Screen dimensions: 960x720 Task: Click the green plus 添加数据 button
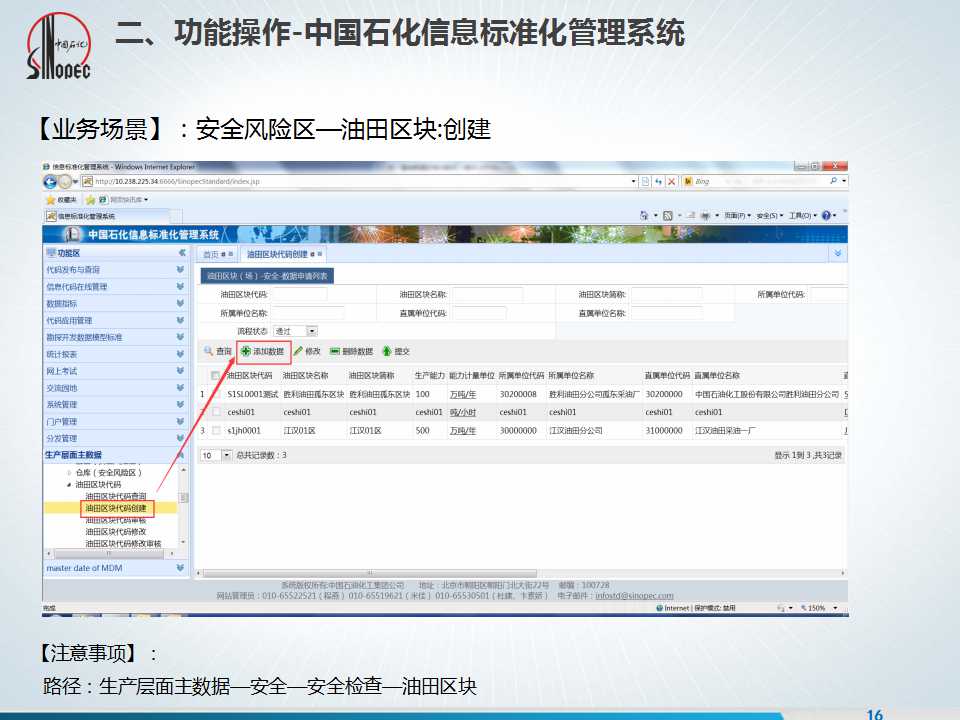click(x=263, y=351)
